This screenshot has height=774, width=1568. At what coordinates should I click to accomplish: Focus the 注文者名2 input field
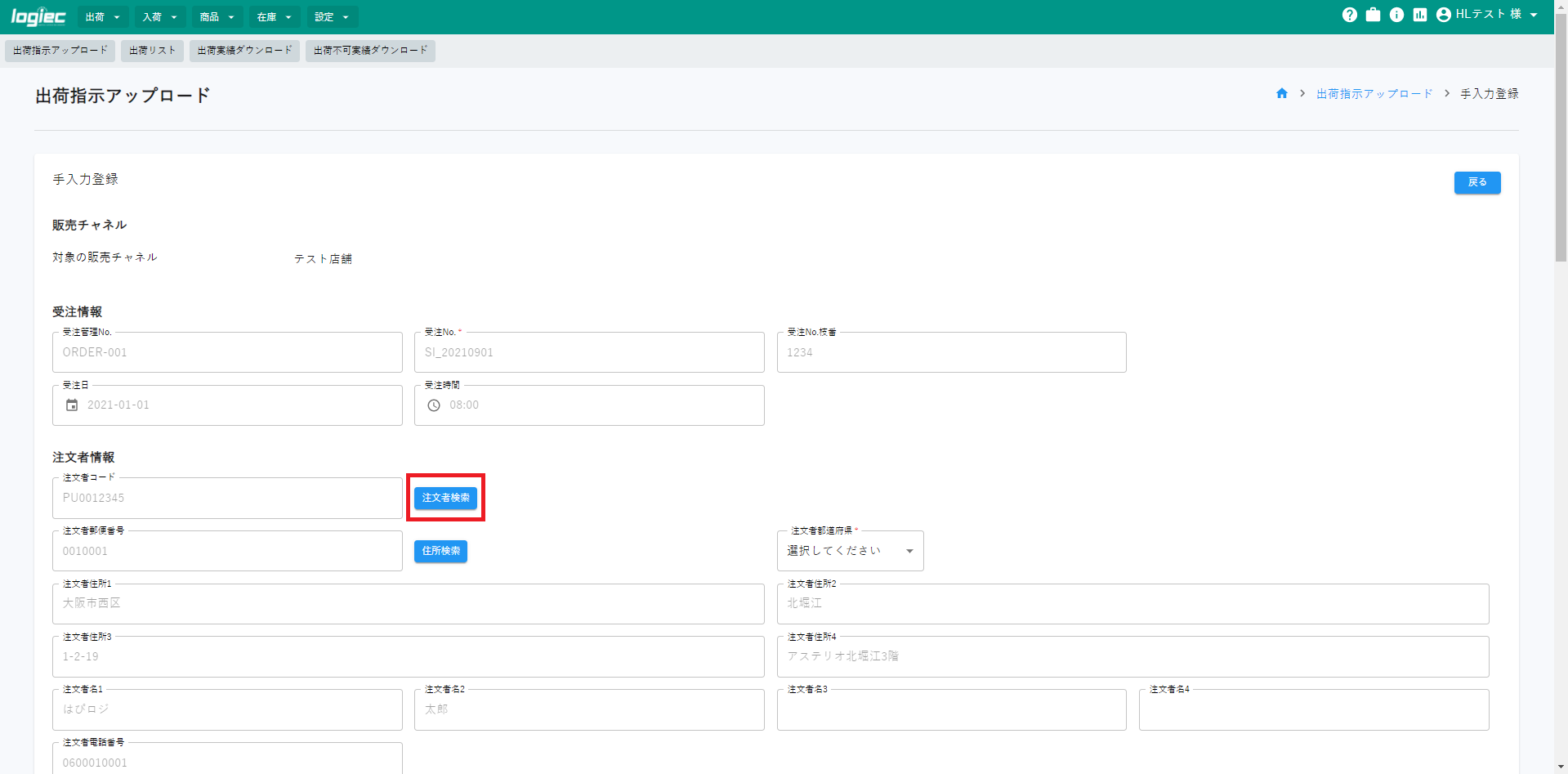click(x=589, y=709)
